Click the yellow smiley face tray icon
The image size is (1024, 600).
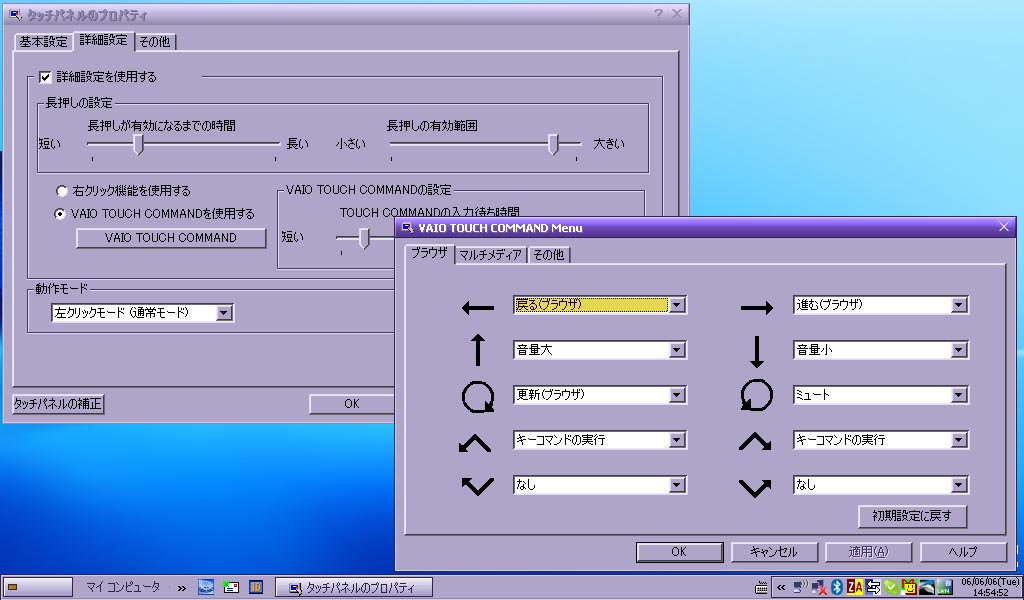908,587
